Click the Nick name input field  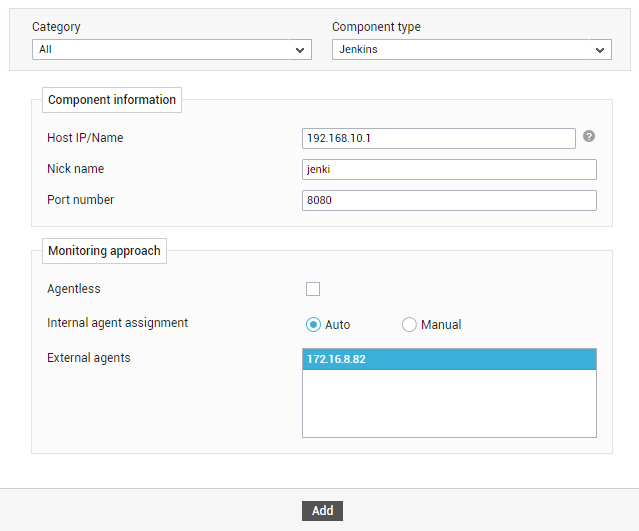tap(449, 170)
